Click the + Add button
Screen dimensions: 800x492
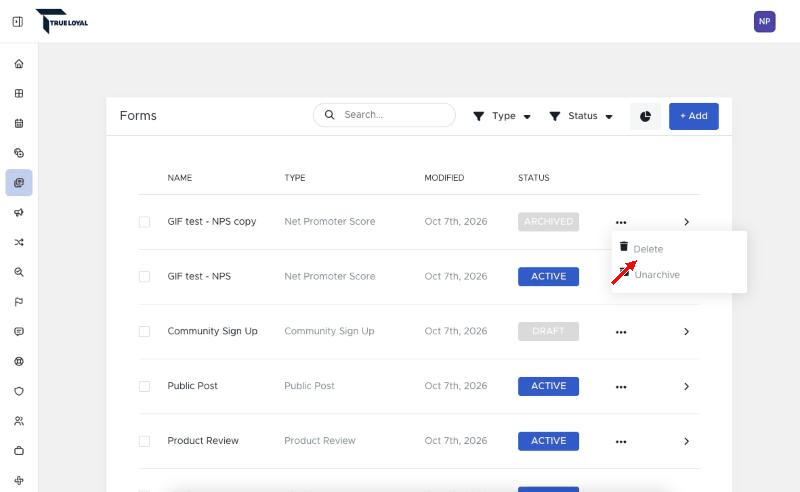(x=694, y=116)
